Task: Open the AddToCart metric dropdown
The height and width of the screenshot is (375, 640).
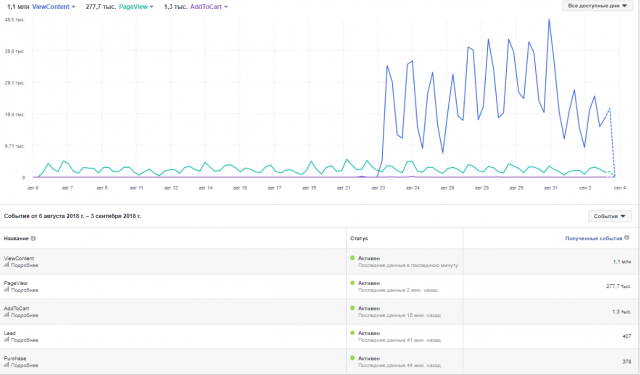Action: click(209, 7)
